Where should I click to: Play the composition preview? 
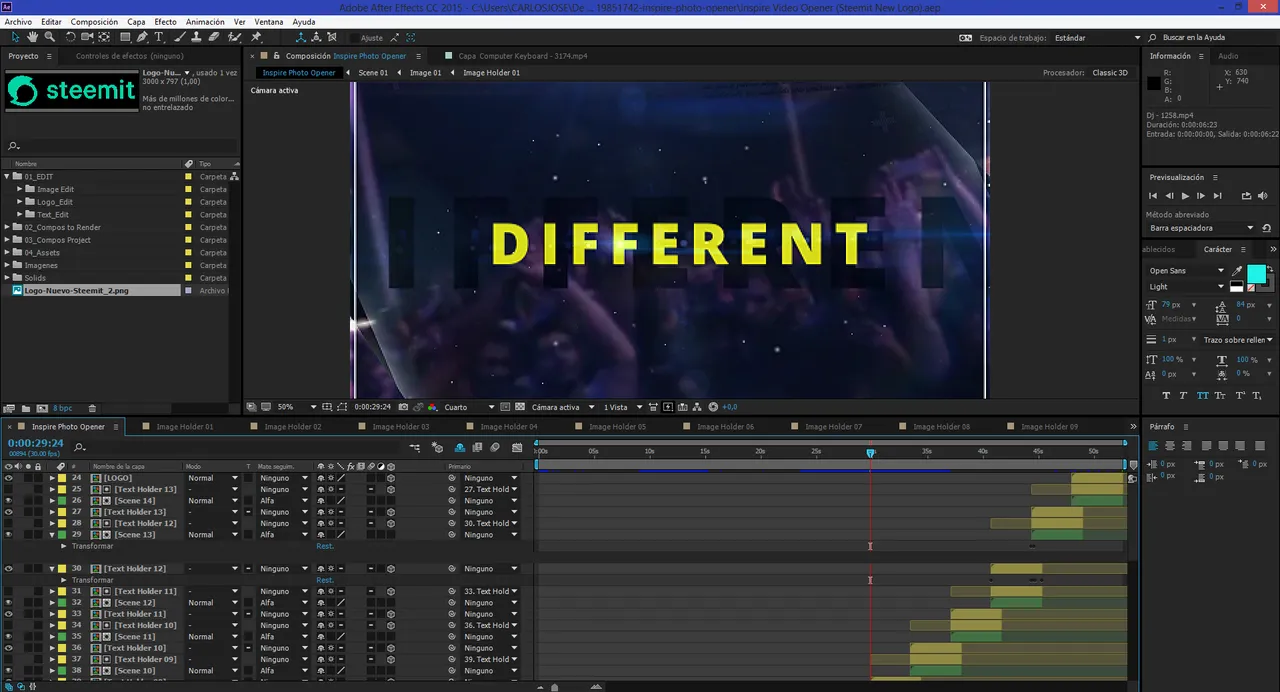1185,196
